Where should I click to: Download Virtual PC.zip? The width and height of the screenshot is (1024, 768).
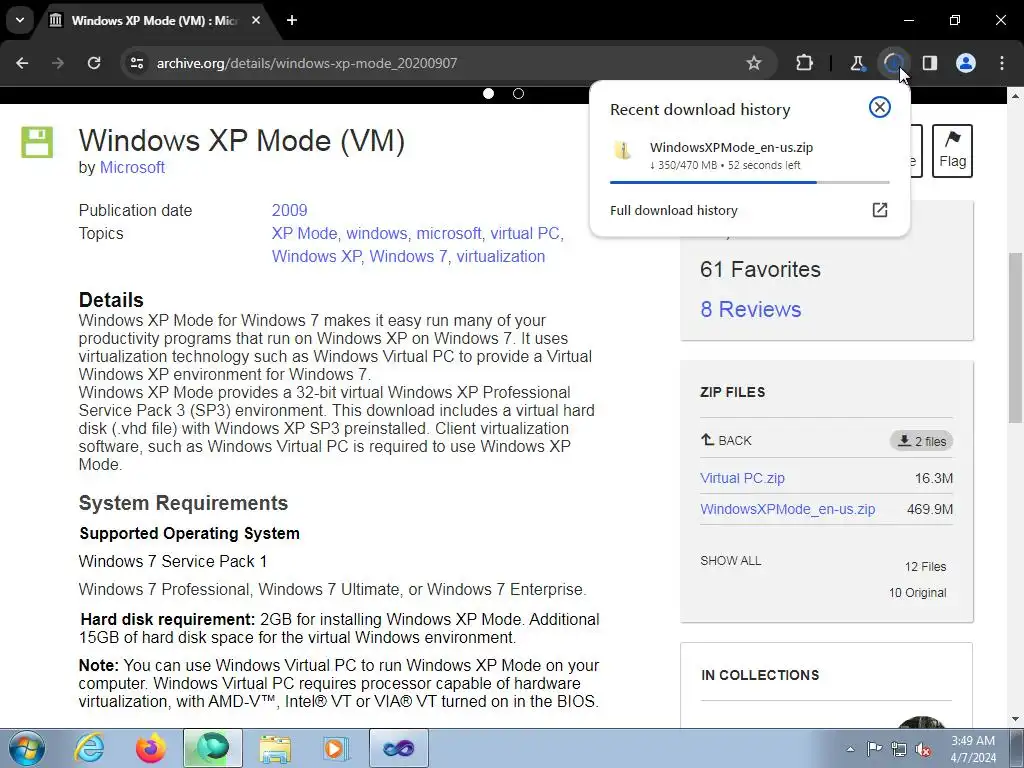(742, 478)
